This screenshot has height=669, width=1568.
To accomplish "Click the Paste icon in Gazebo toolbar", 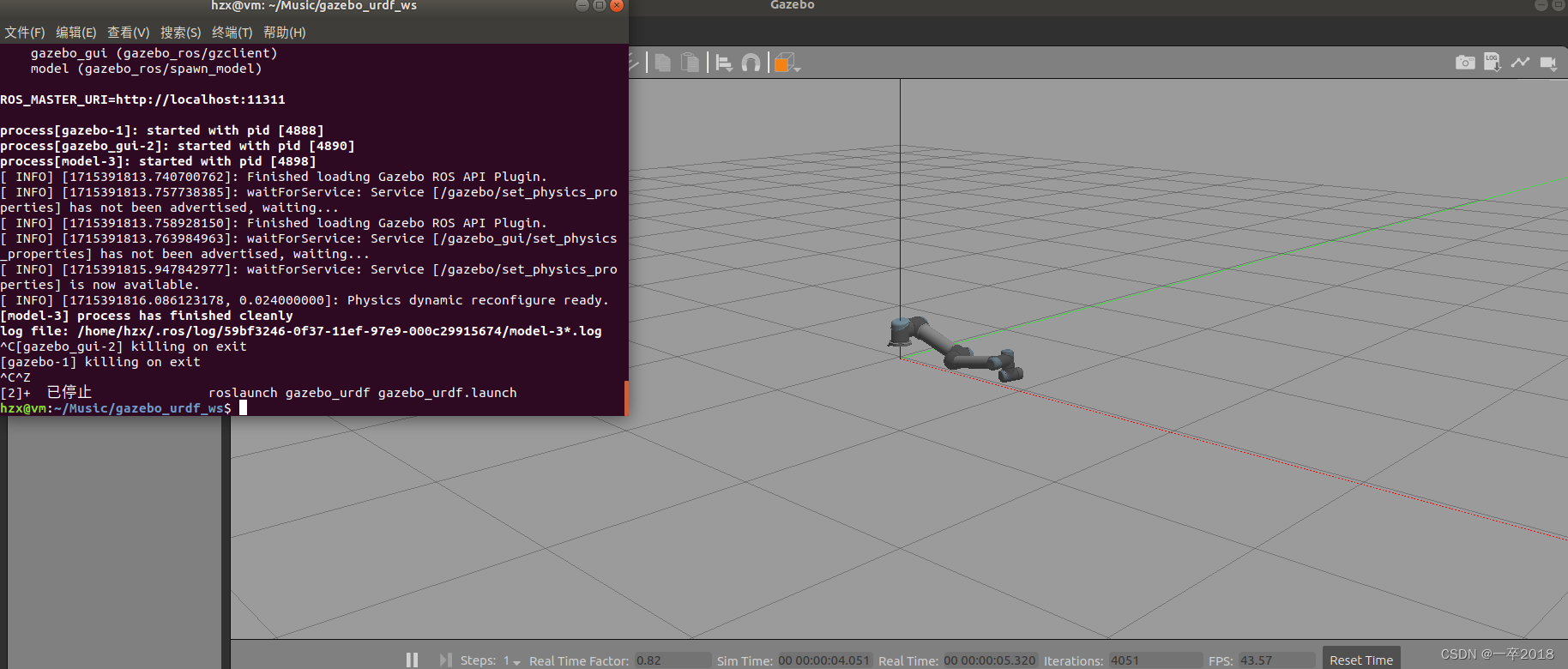I will pyautogui.click(x=690, y=63).
